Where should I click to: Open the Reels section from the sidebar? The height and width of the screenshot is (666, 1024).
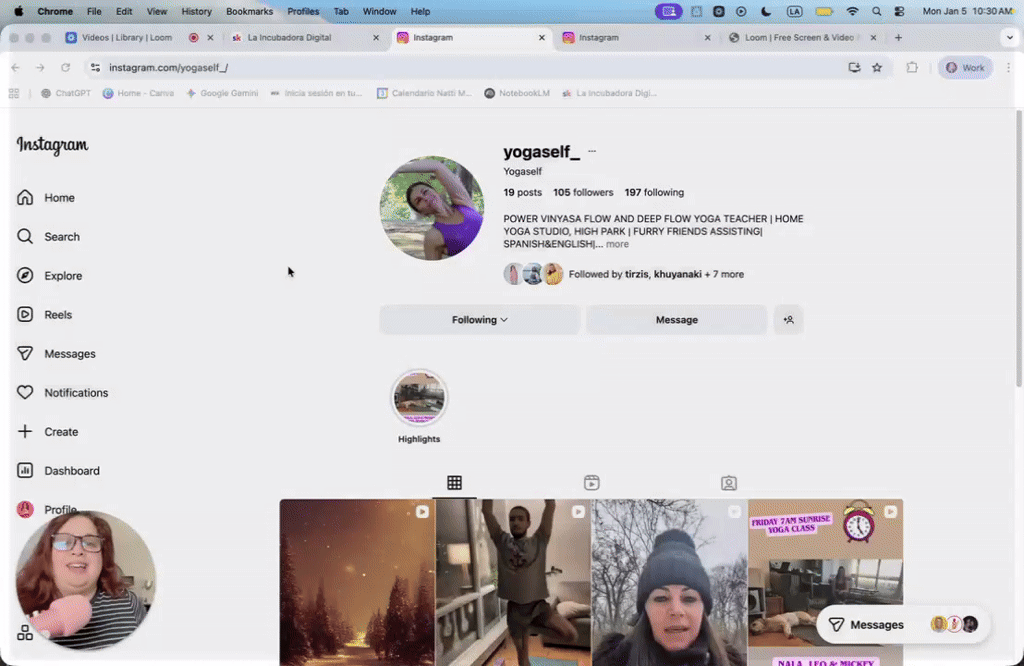[x=58, y=314]
